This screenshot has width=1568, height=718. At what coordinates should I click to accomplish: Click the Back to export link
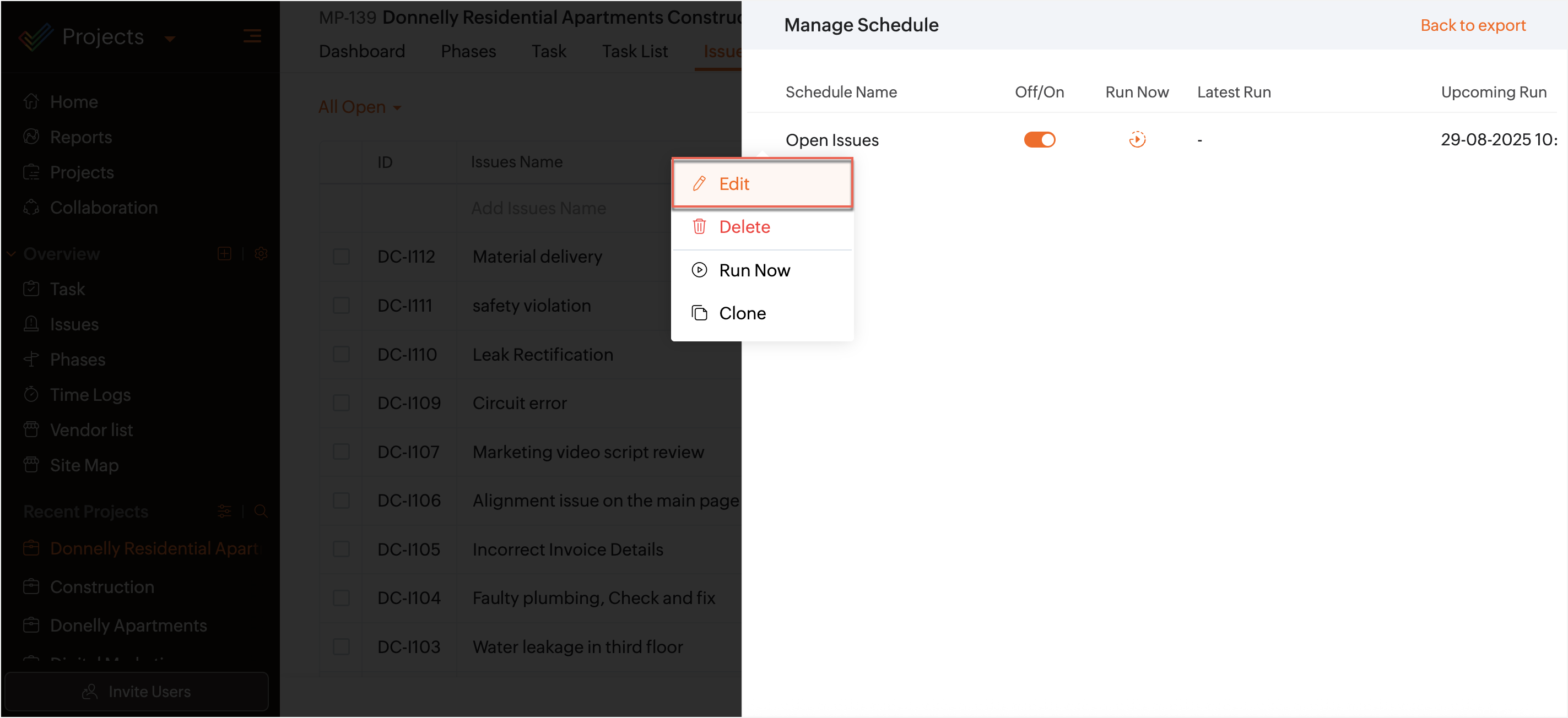(1473, 25)
